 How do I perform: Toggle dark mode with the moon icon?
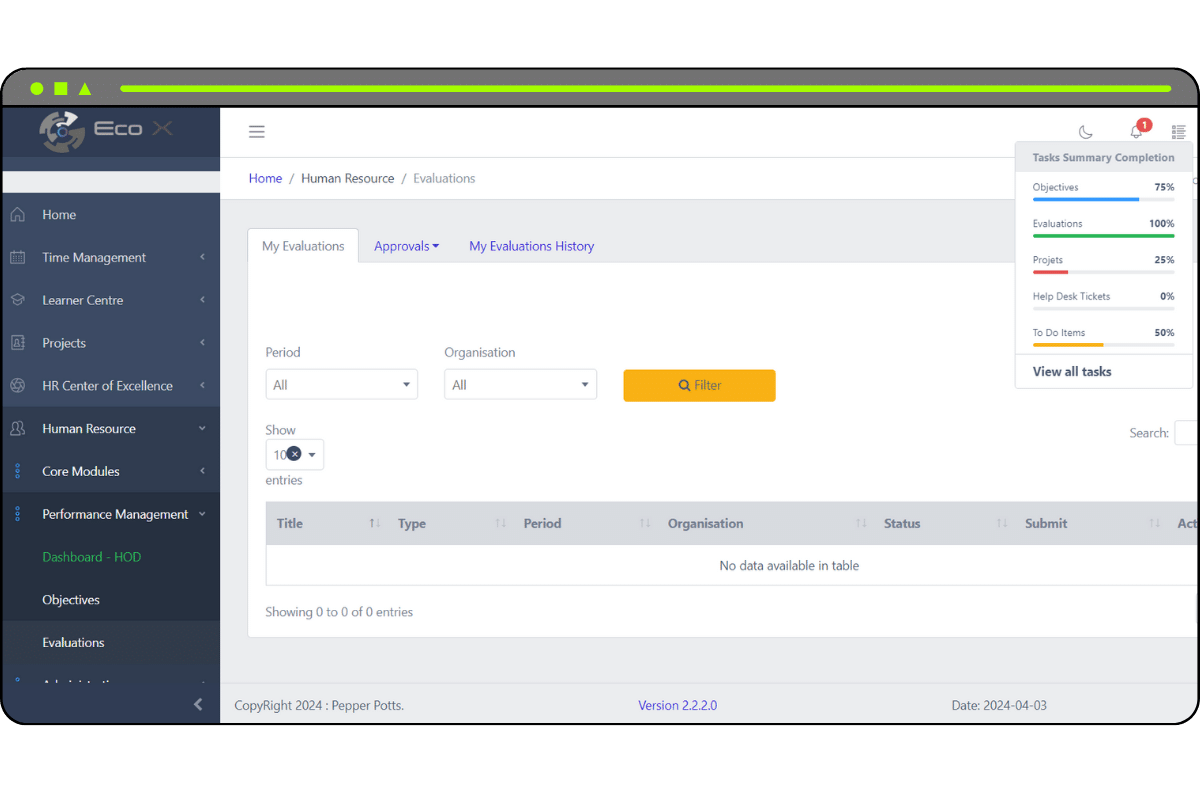pos(1086,131)
